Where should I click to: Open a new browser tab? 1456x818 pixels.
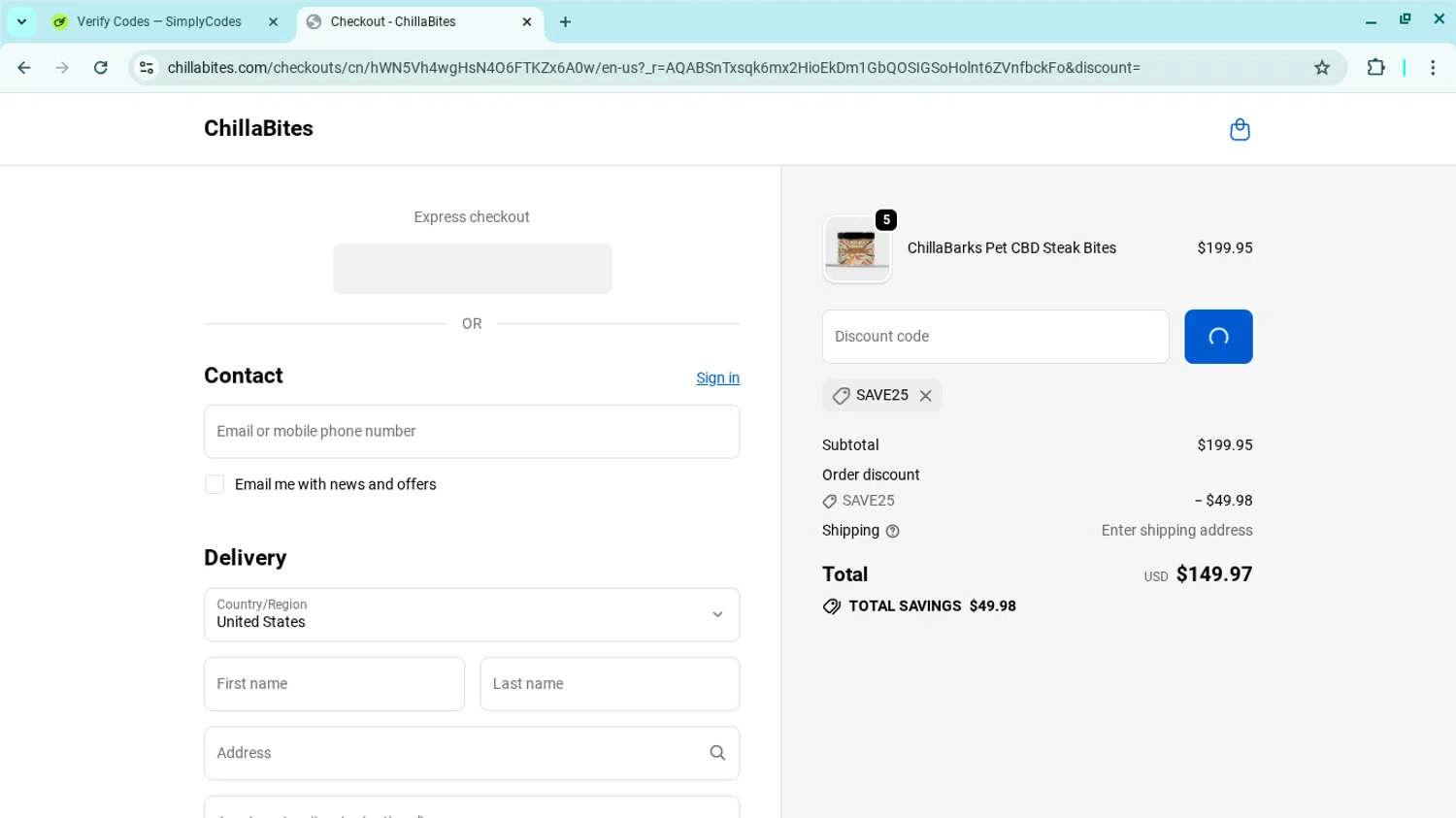tap(565, 21)
